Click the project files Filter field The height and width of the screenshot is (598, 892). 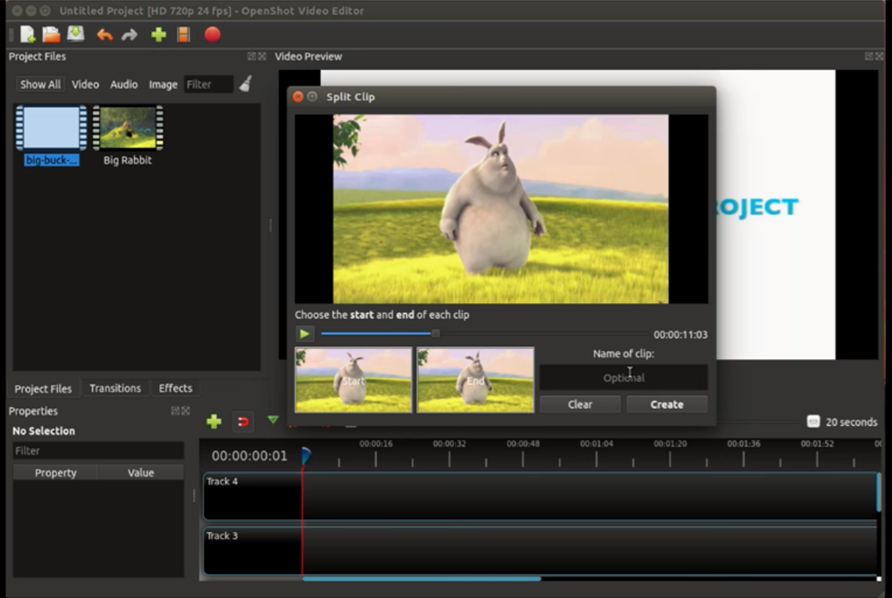(208, 84)
